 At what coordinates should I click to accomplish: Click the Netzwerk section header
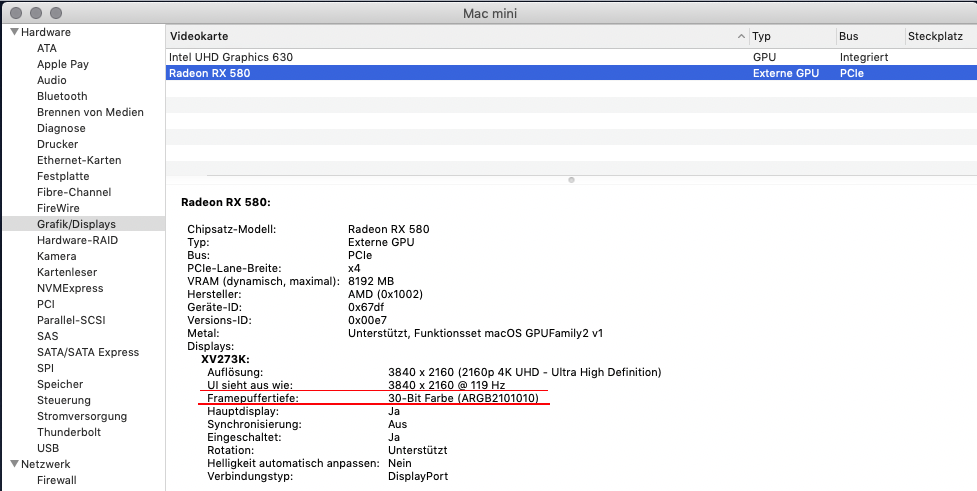(x=45, y=464)
